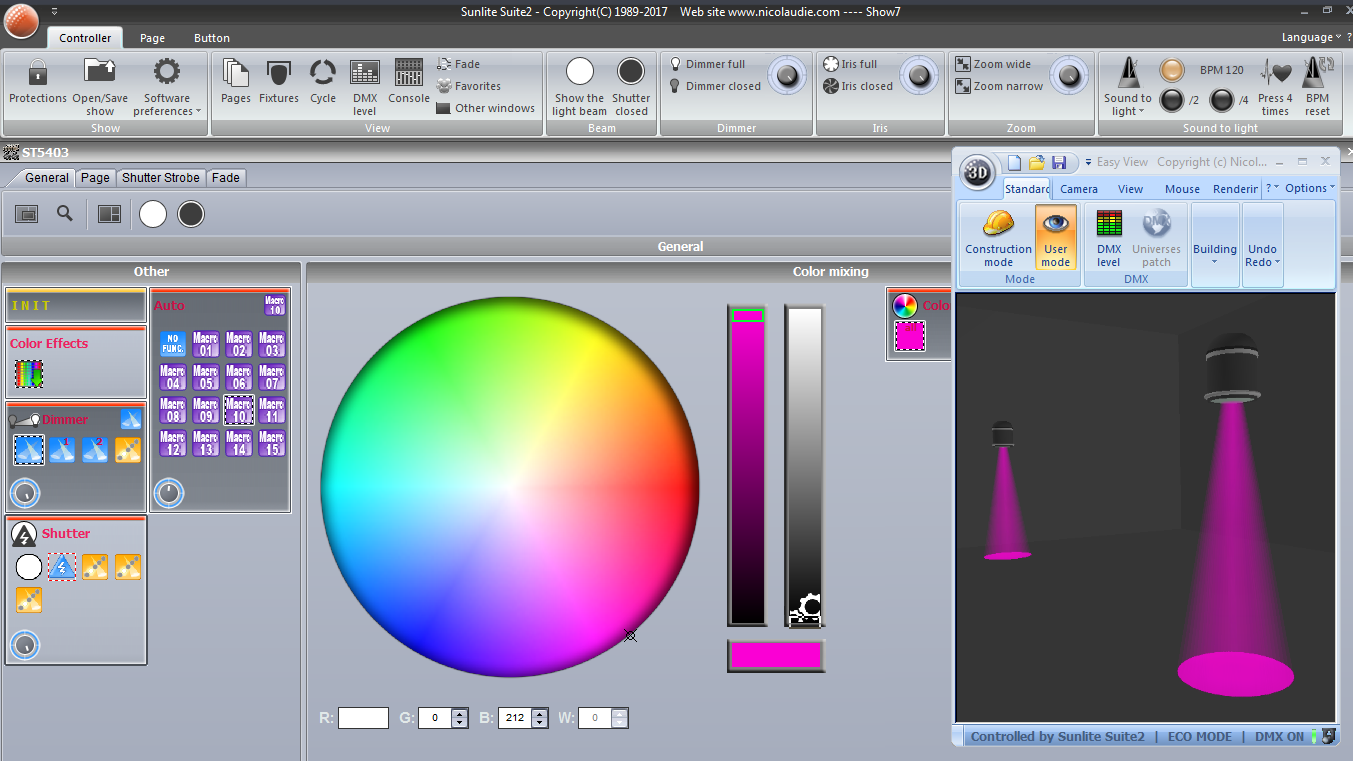
Task: Toggle white open-beam circle in toolbar
Action: click(x=153, y=213)
